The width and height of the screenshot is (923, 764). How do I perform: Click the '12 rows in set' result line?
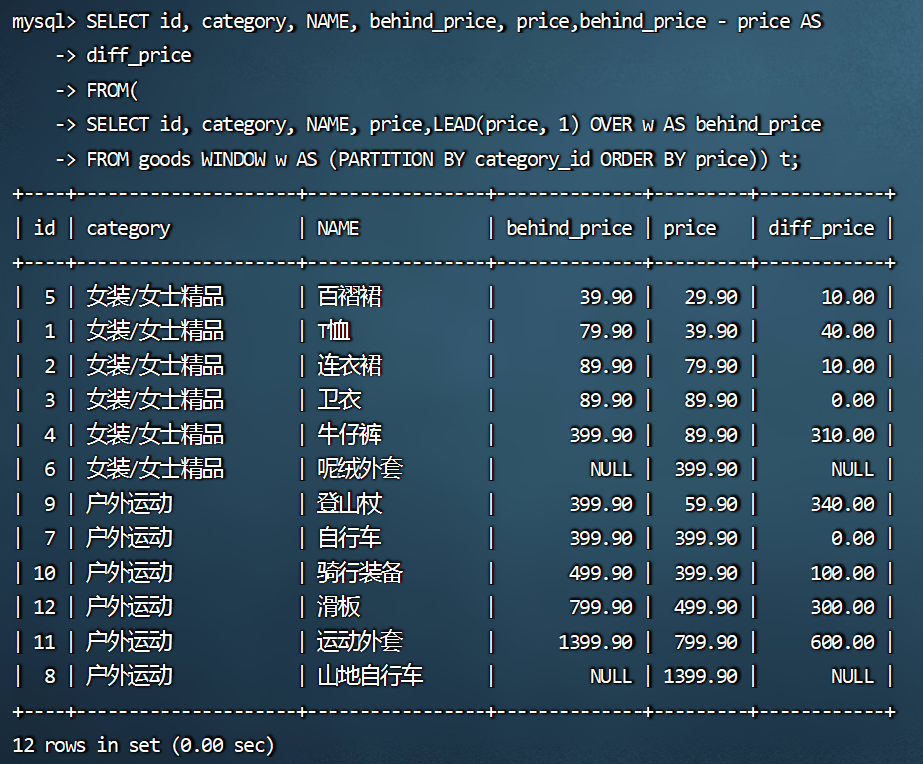(x=143, y=745)
